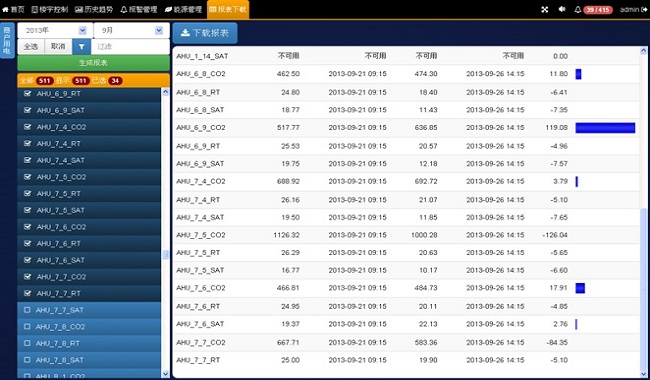Check the AHU_7_8_CO2 checkbox
Viewport: 650px width, 380px height.
point(27,327)
